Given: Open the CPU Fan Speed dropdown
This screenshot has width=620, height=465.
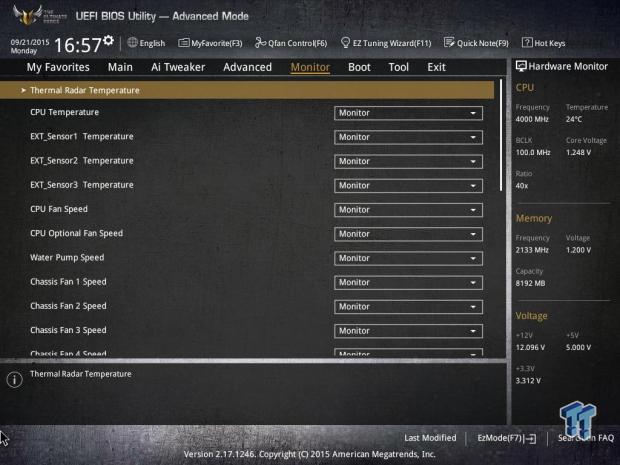Looking at the screenshot, I should point(408,210).
